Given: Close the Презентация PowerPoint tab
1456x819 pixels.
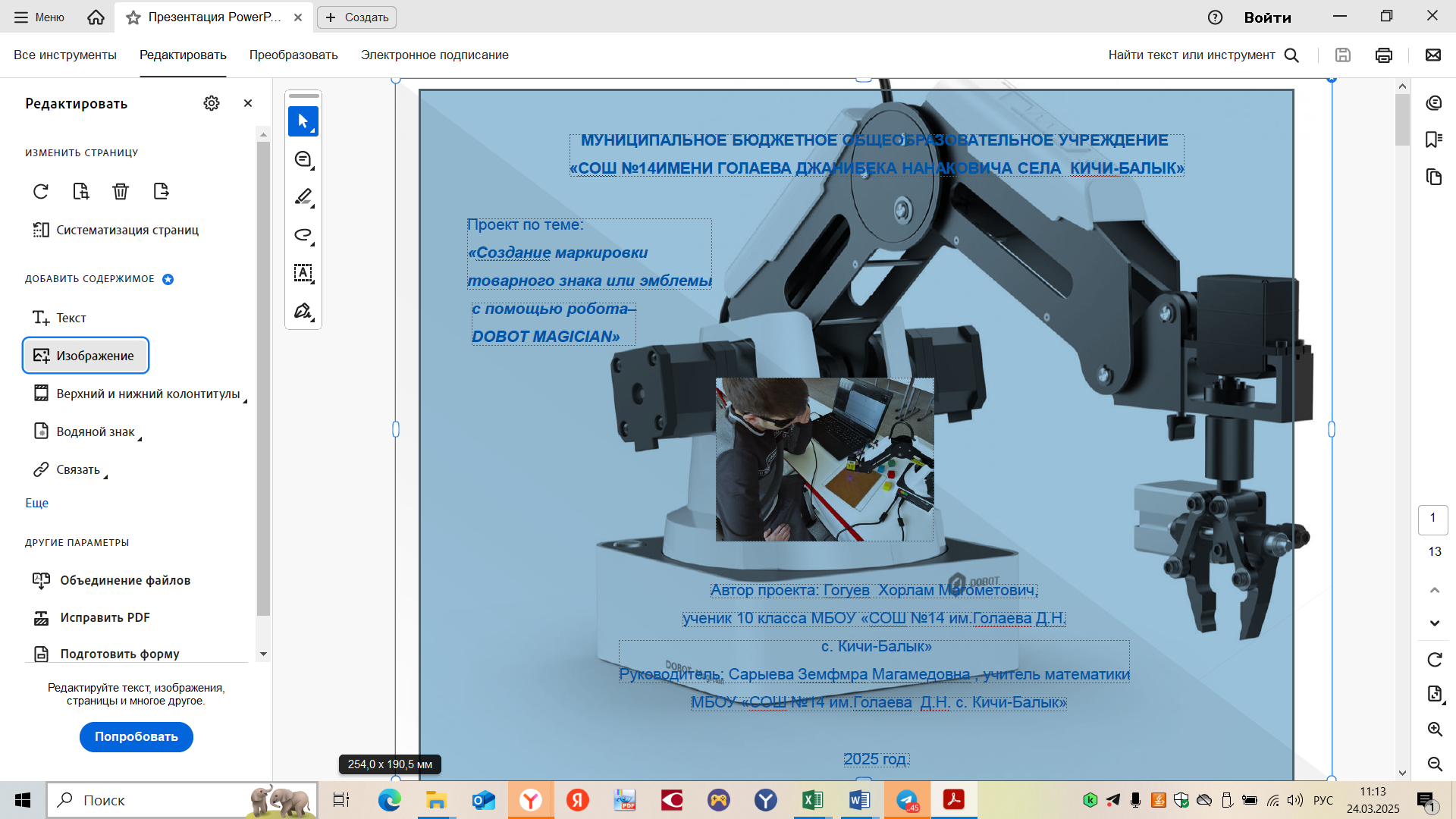Looking at the screenshot, I should pos(298,17).
